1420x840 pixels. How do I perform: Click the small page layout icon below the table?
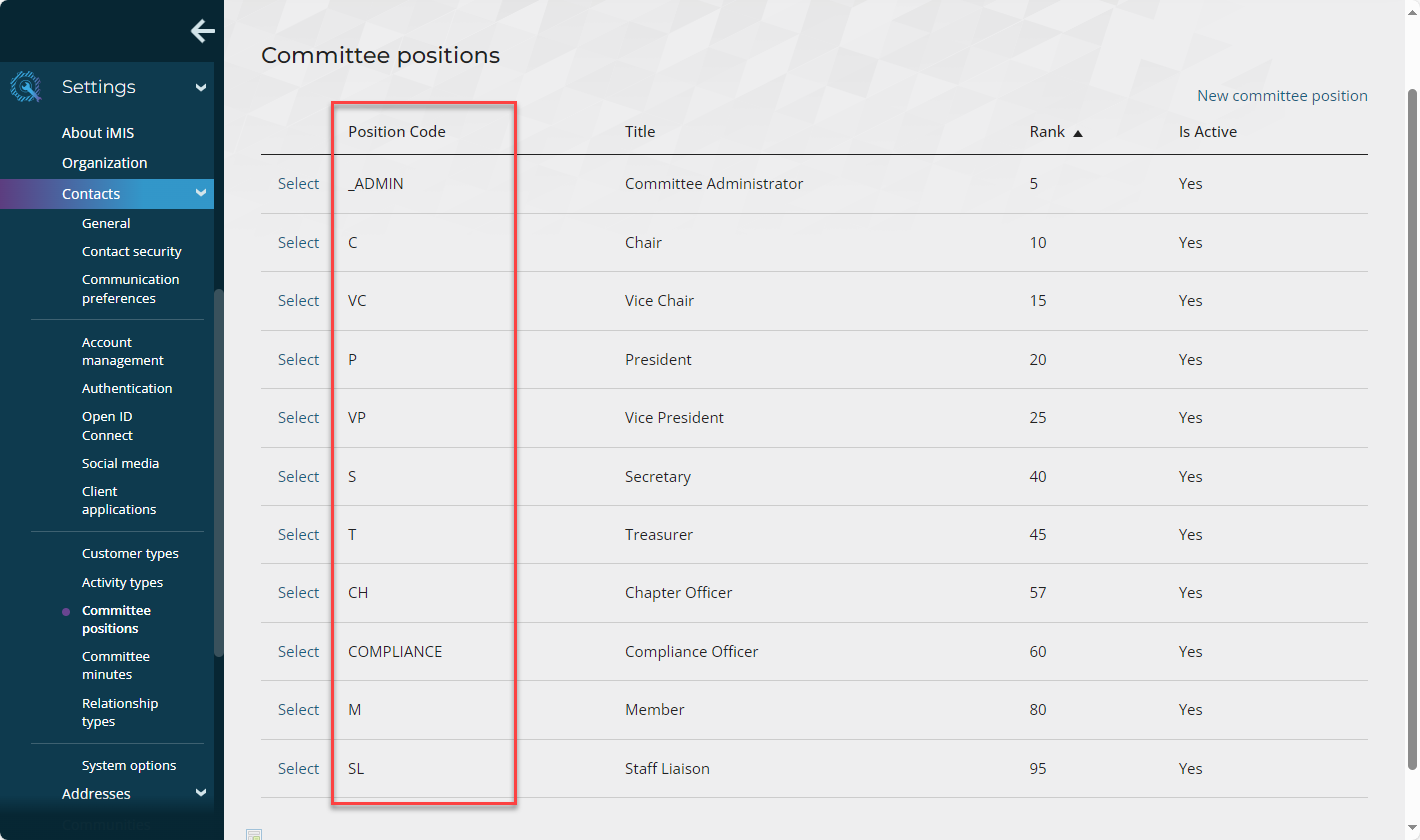tap(254, 834)
